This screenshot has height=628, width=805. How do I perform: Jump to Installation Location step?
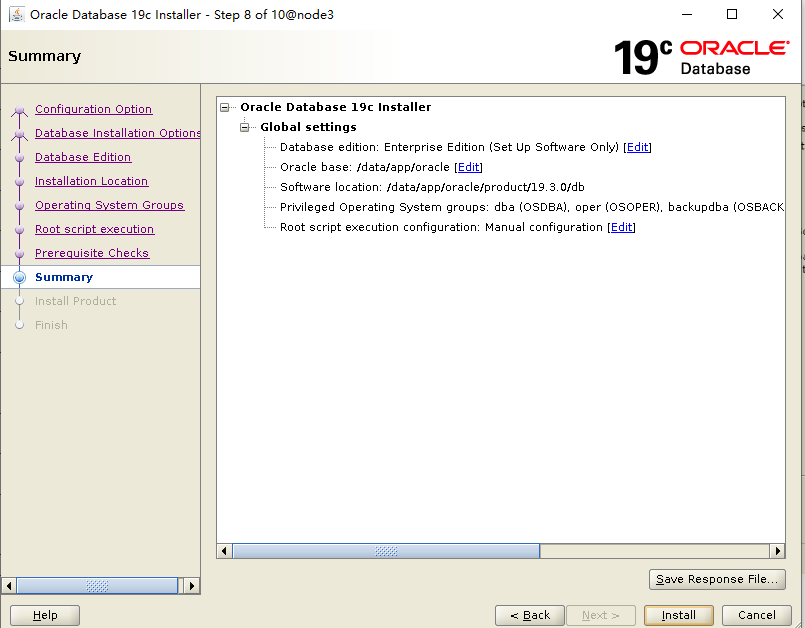[x=91, y=181]
